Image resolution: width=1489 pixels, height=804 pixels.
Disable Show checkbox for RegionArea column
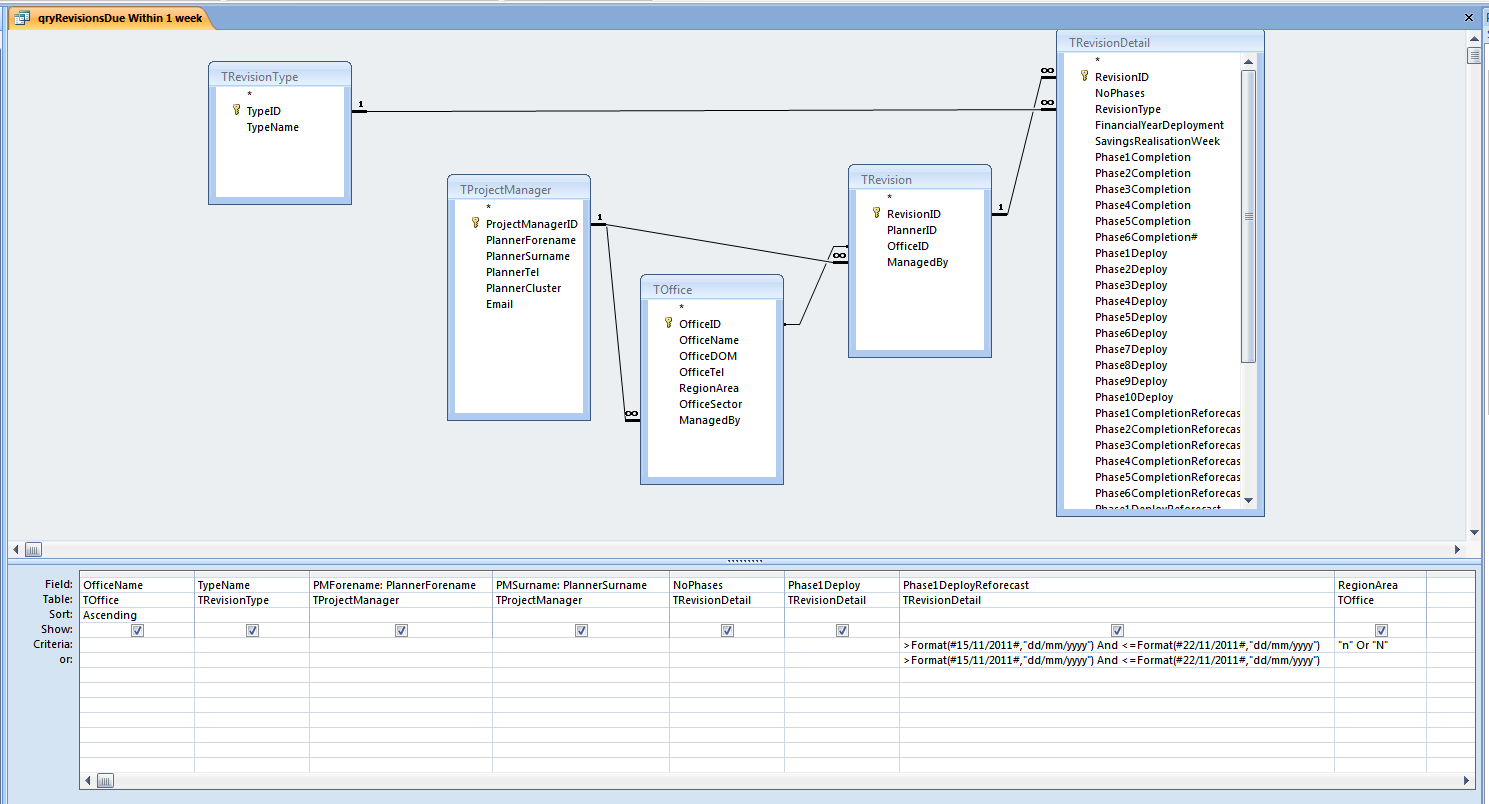pos(1381,630)
